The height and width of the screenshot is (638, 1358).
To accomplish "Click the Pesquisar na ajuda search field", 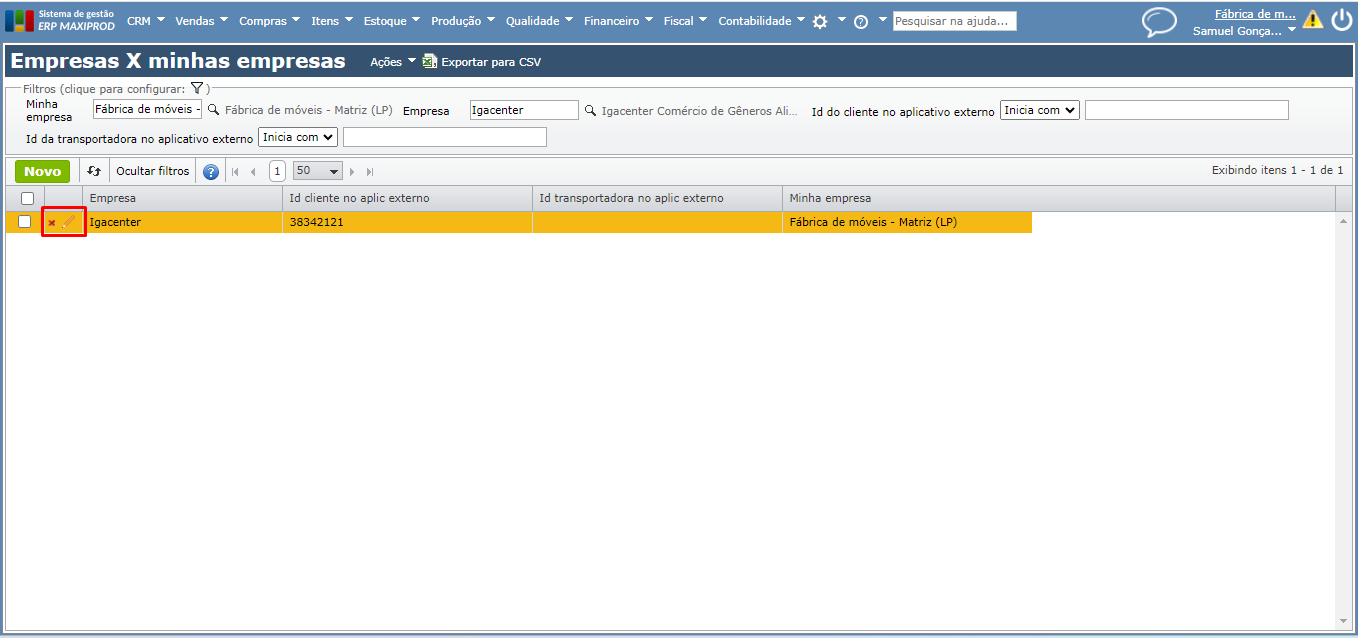I will click(x=955, y=21).
